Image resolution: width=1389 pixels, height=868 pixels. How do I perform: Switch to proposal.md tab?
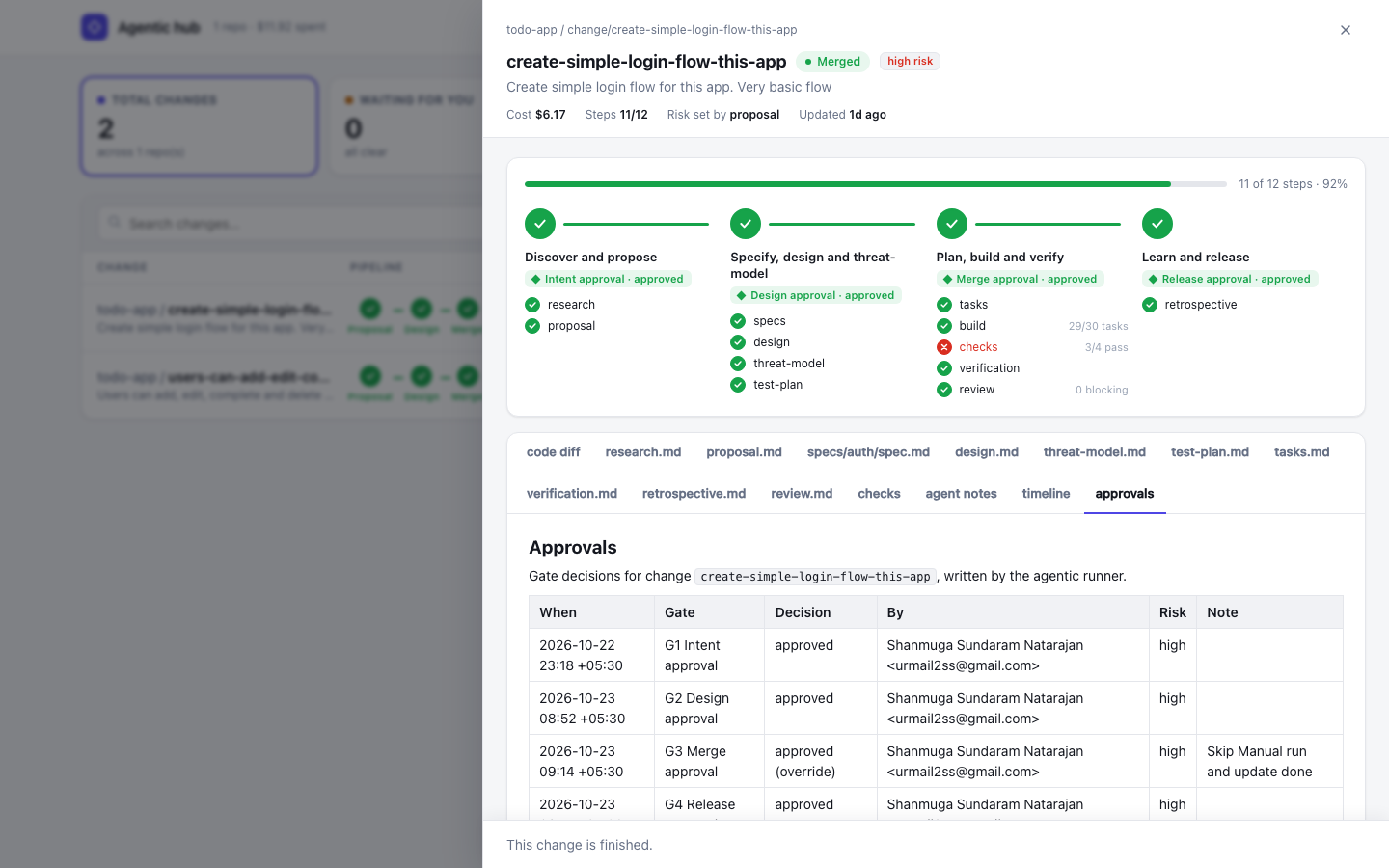(745, 451)
